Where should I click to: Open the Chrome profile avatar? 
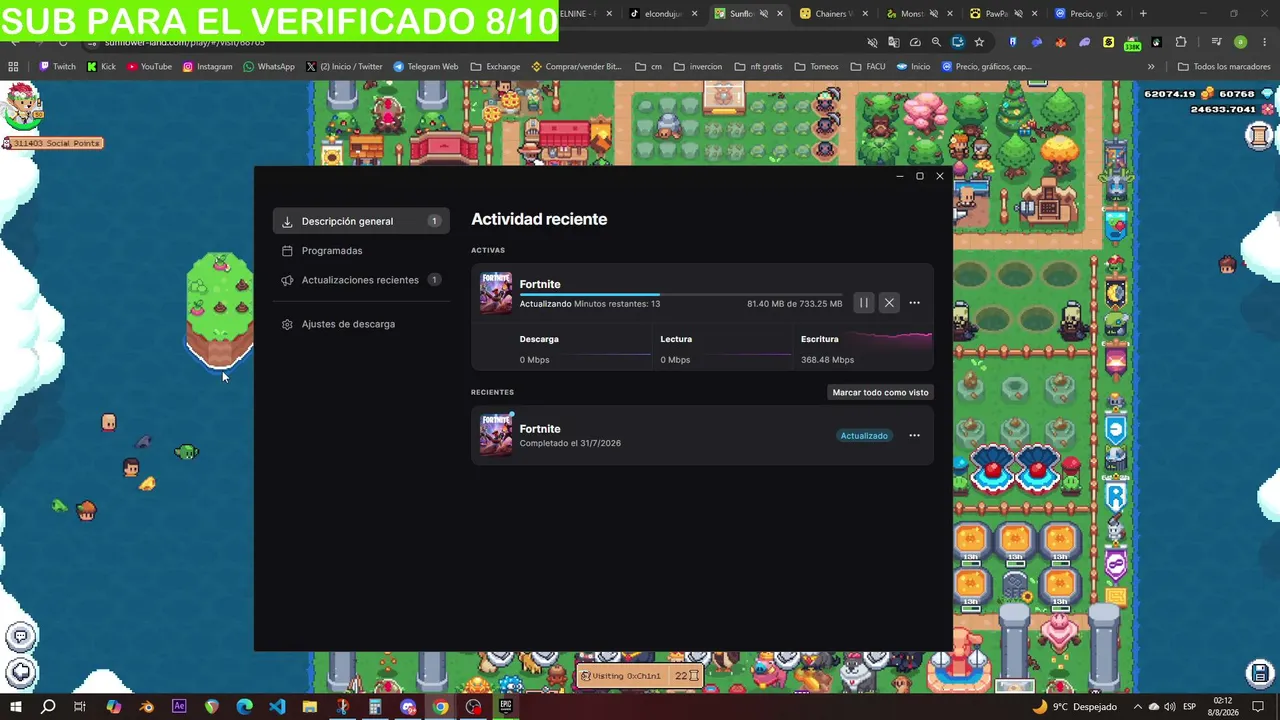coord(1240,42)
